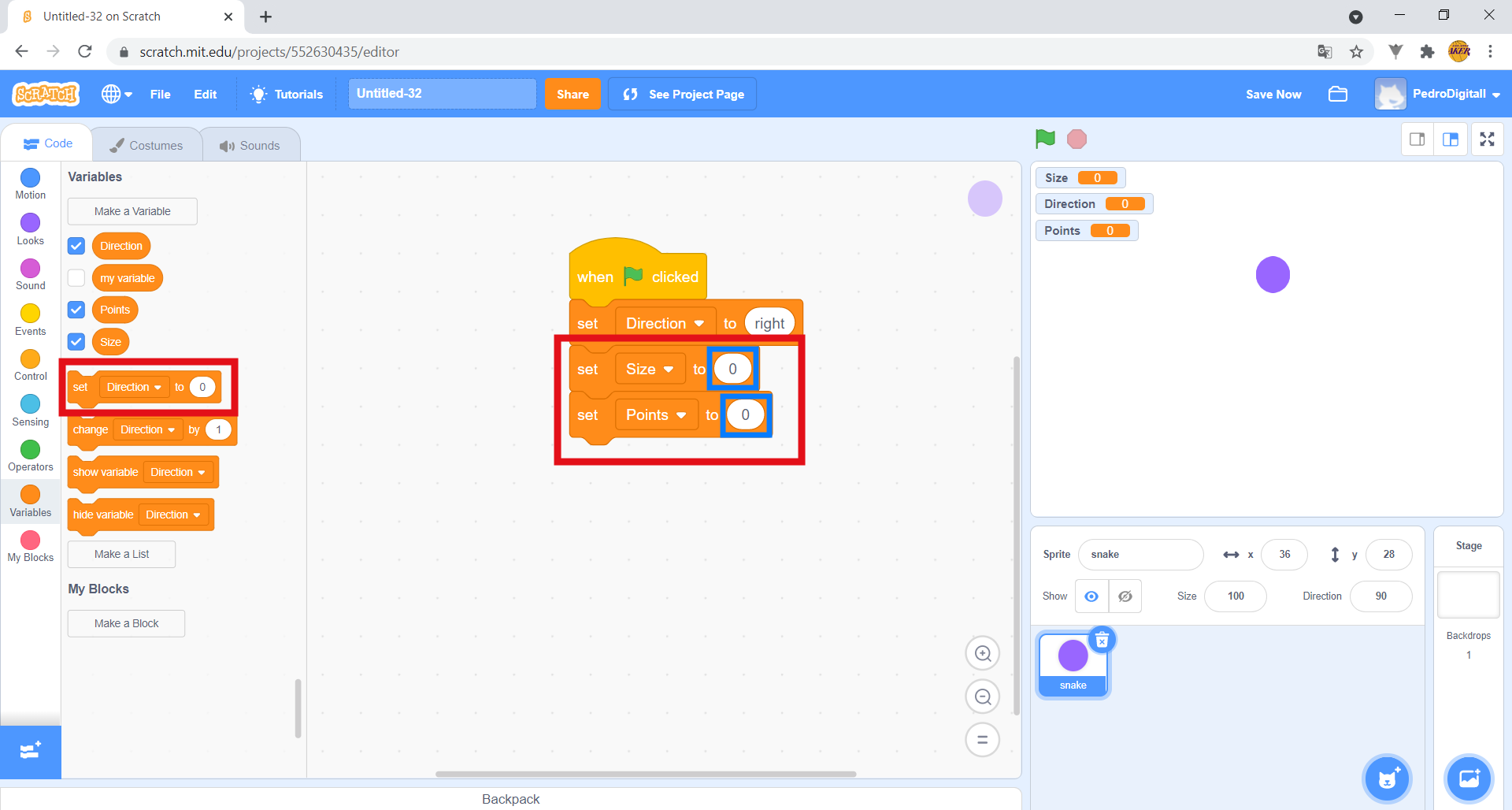Image resolution: width=1512 pixels, height=810 pixels.
Task: Check the my variable checkbox
Action: [76, 278]
